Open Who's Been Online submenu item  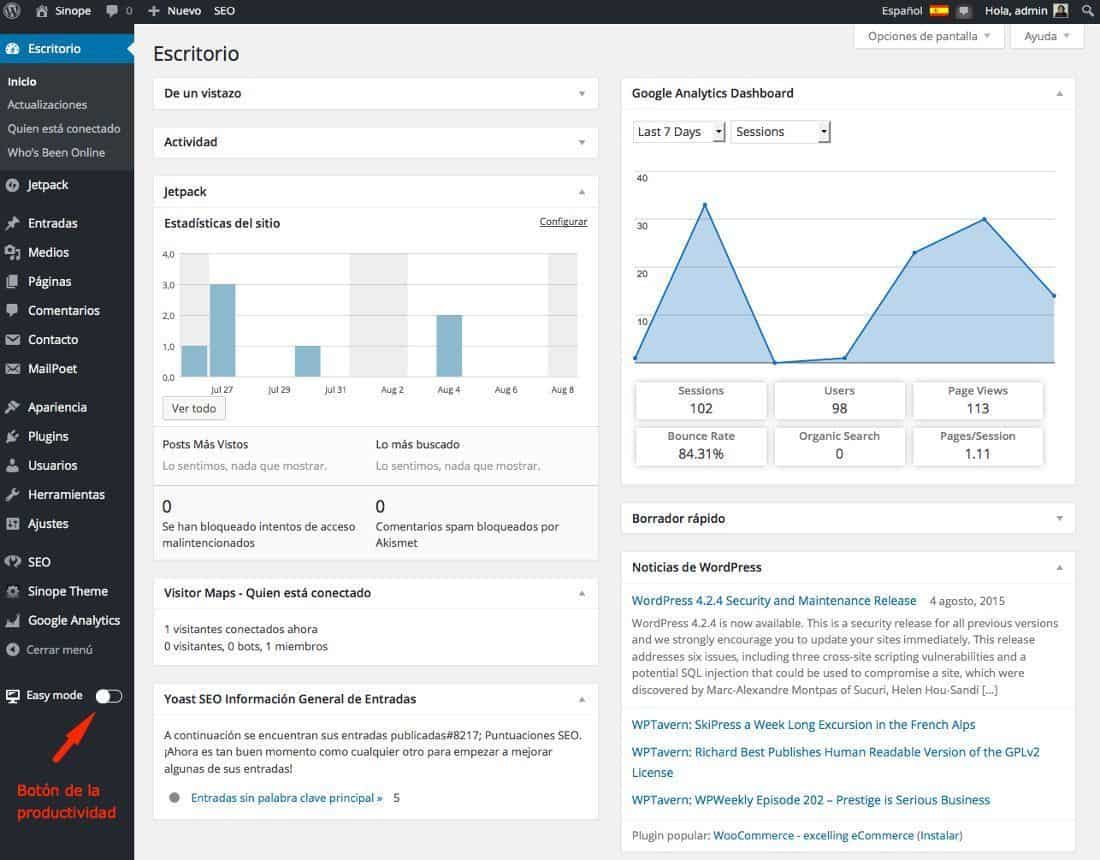(56, 152)
